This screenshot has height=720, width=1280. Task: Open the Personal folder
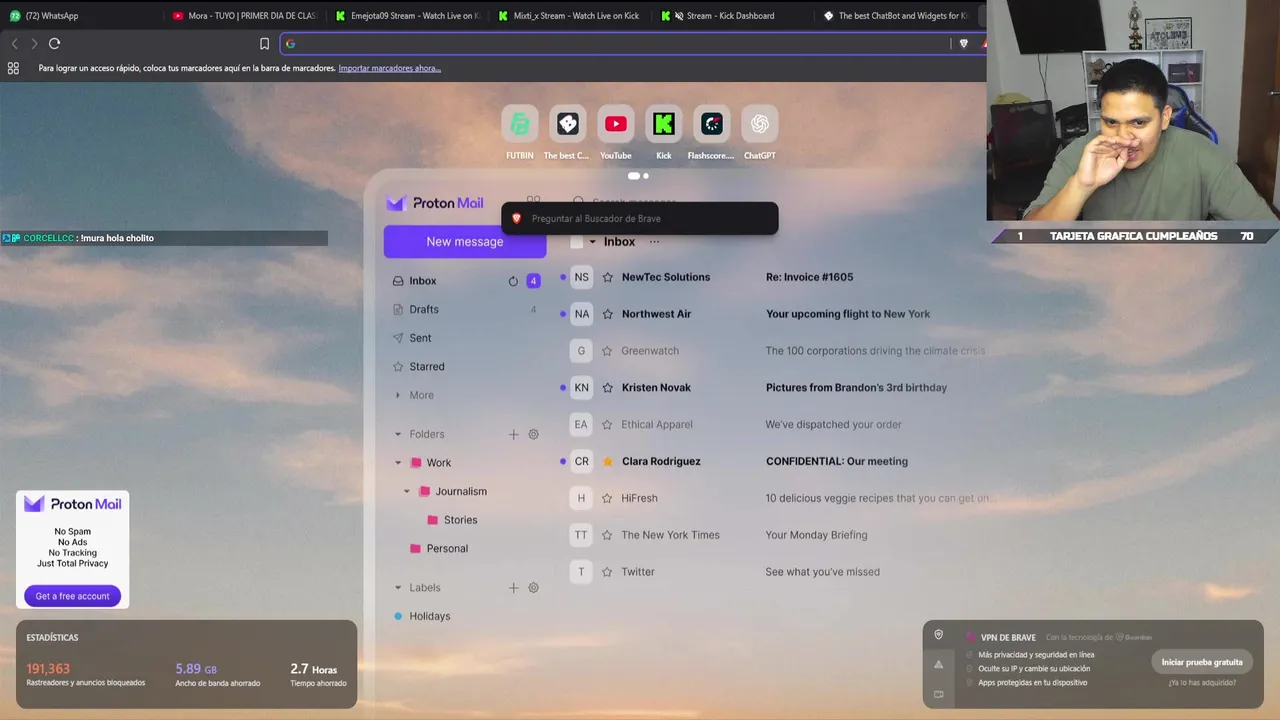447,548
